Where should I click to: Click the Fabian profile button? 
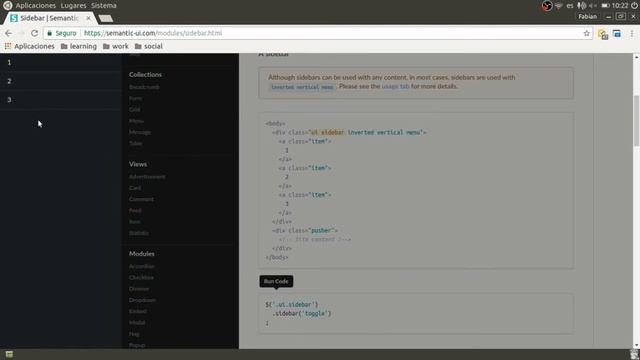pyautogui.click(x=587, y=16)
